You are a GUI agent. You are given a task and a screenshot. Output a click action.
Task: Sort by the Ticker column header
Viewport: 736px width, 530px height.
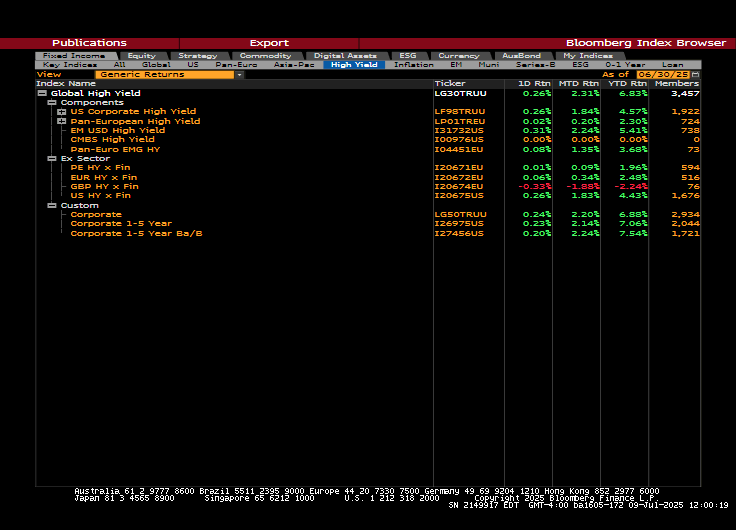[450, 84]
